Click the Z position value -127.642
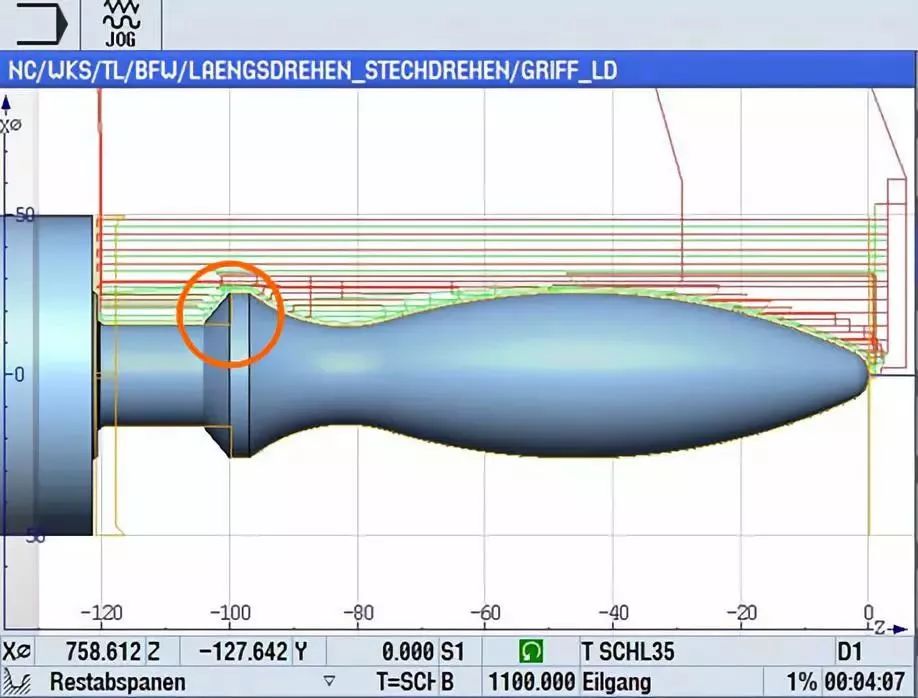 click(244, 652)
